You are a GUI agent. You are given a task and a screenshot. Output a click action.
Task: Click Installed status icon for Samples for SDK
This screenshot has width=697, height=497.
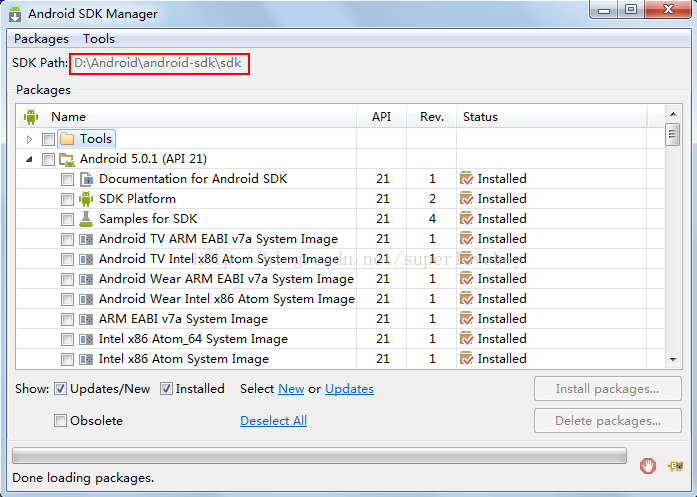[466, 219]
